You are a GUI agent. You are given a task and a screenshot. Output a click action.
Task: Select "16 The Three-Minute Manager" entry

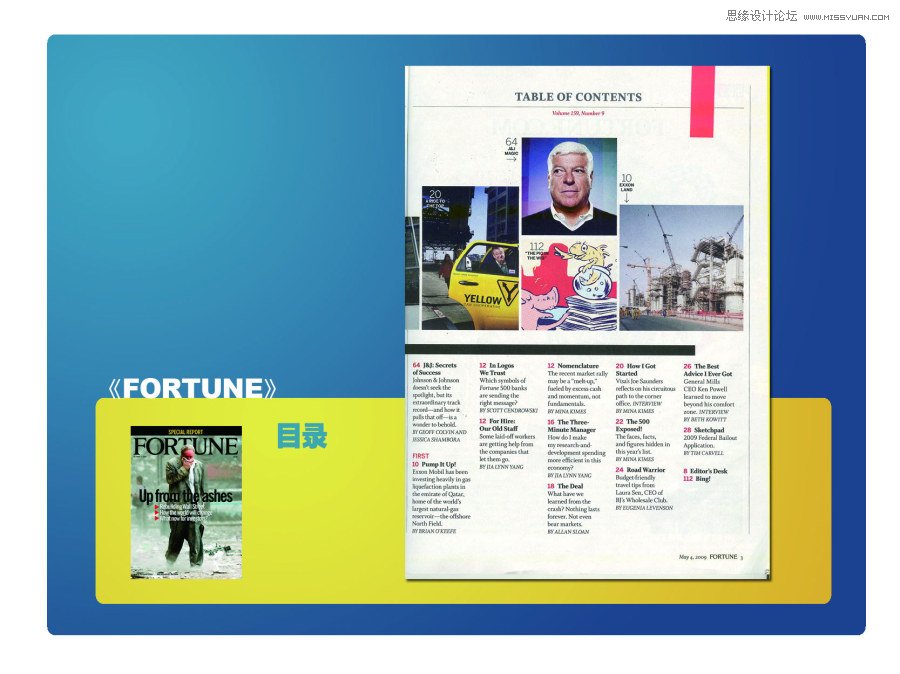[x=572, y=425]
